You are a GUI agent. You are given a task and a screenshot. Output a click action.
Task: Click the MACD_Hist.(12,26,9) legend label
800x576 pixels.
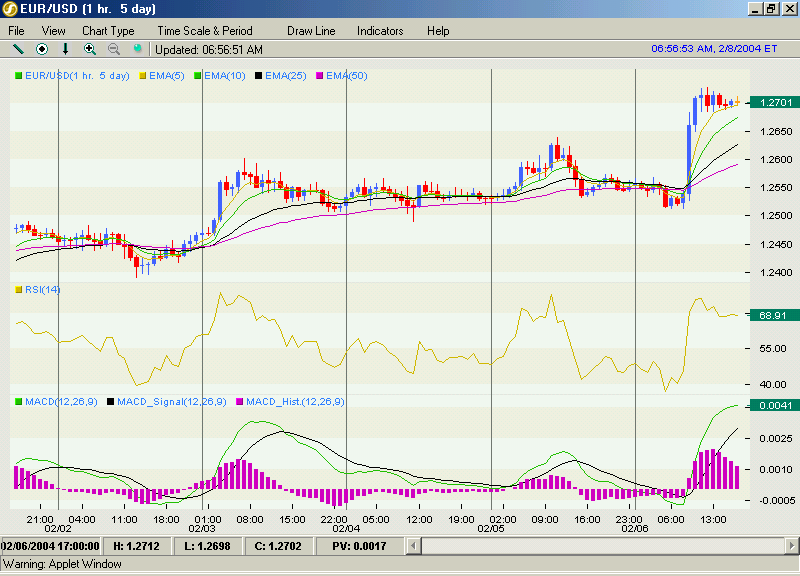295,402
